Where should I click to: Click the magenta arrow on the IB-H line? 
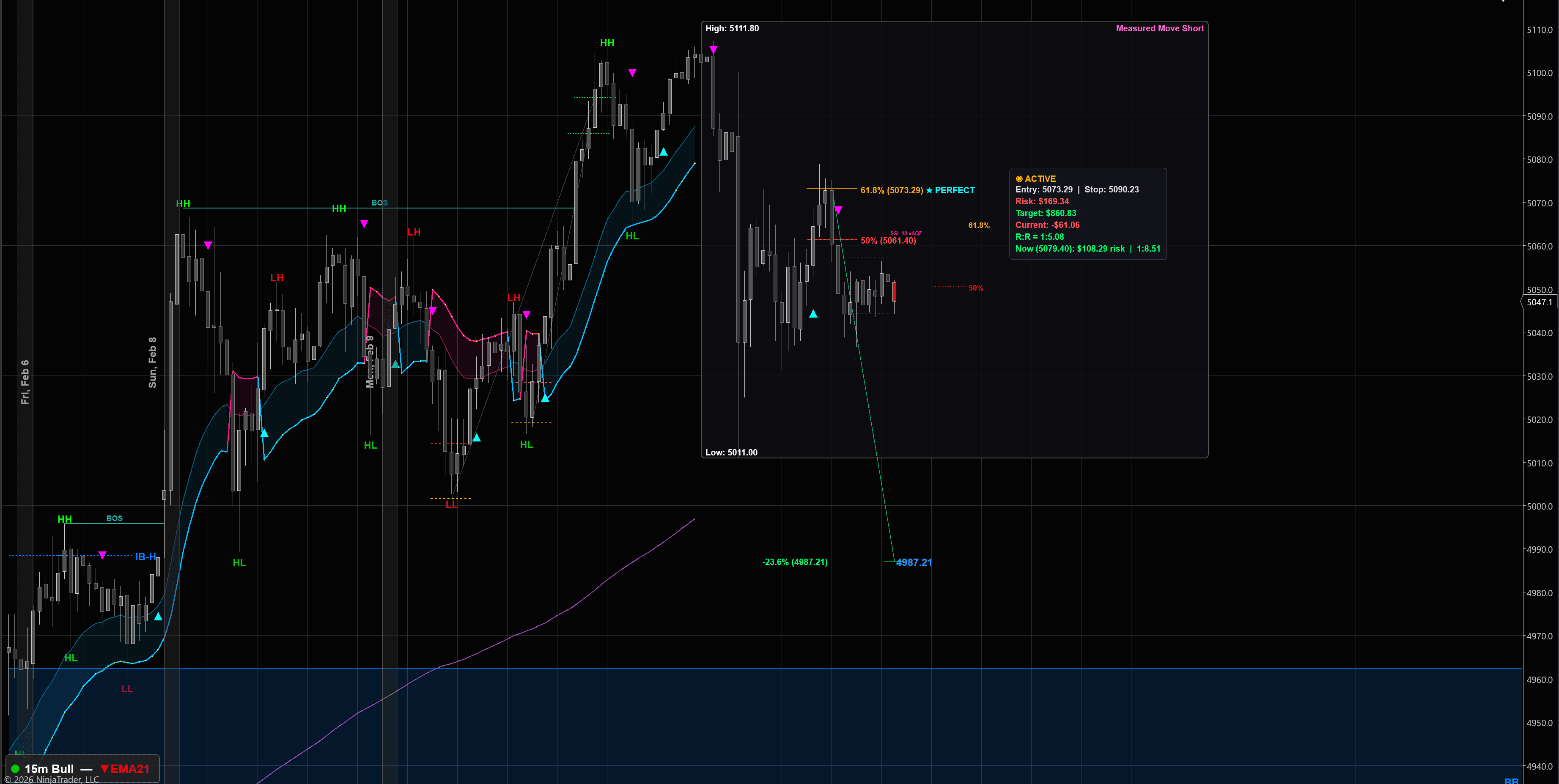102,555
